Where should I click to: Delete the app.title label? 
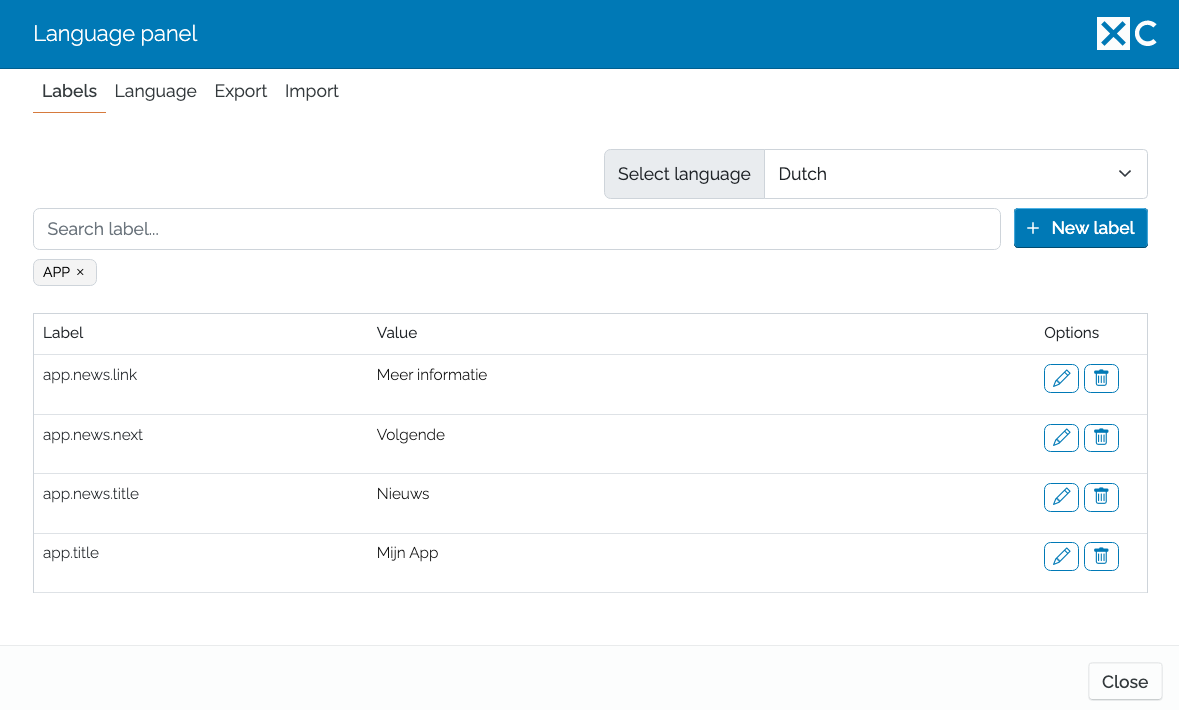click(1101, 557)
